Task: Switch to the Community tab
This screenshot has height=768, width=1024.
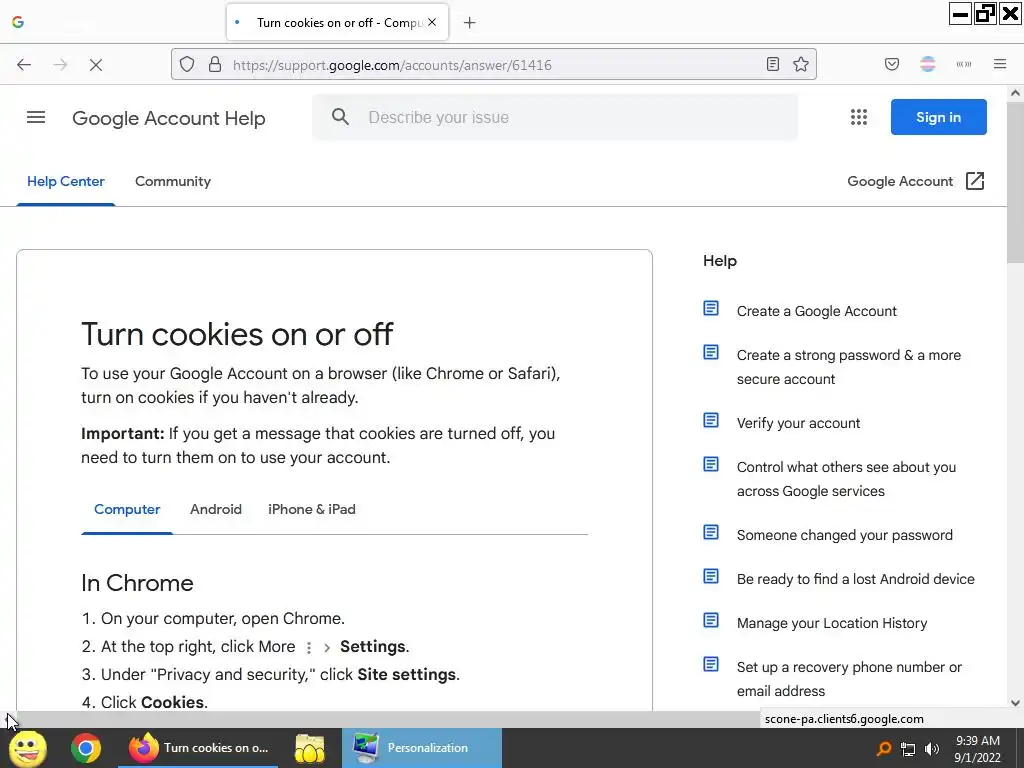Action: (x=173, y=182)
